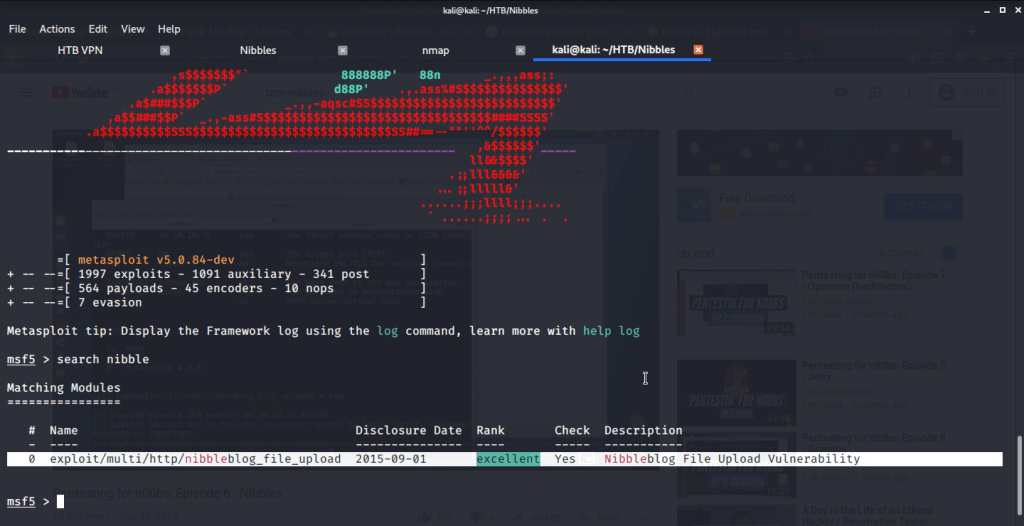Close the kali@kali: ~/HTB/Nibbles tab
Screen dimensions: 1024x526
point(698,50)
